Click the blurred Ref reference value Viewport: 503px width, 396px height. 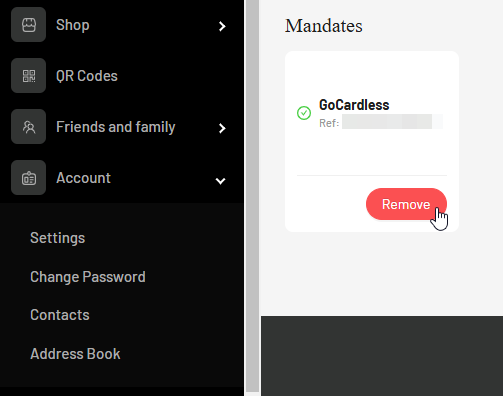point(392,122)
